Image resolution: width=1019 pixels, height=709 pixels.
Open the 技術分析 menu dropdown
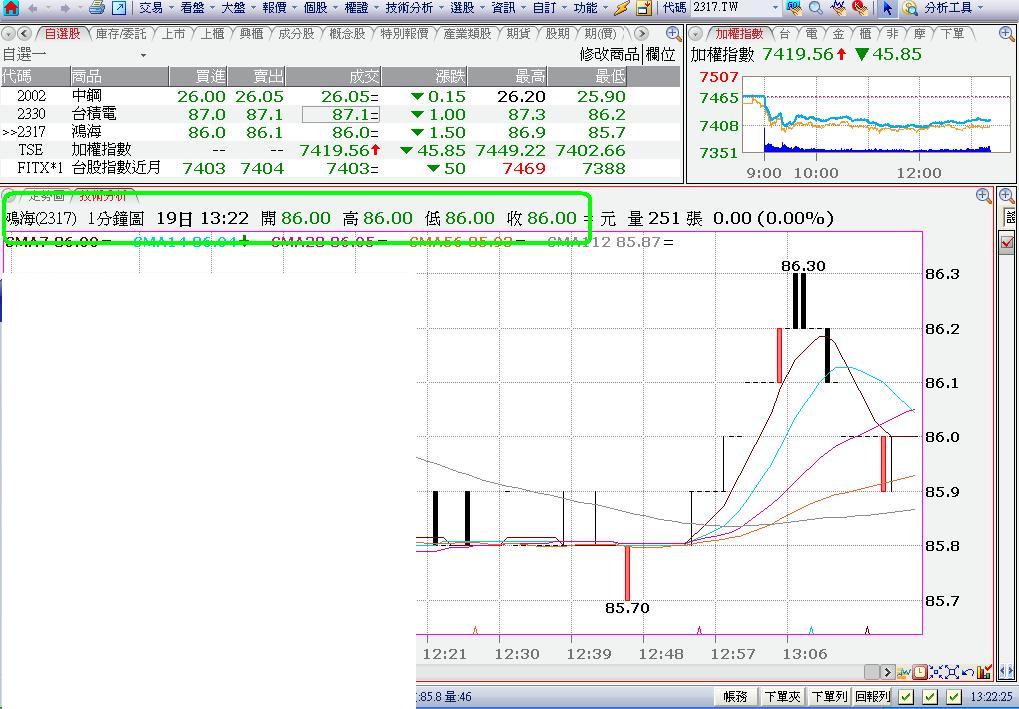coord(415,8)
